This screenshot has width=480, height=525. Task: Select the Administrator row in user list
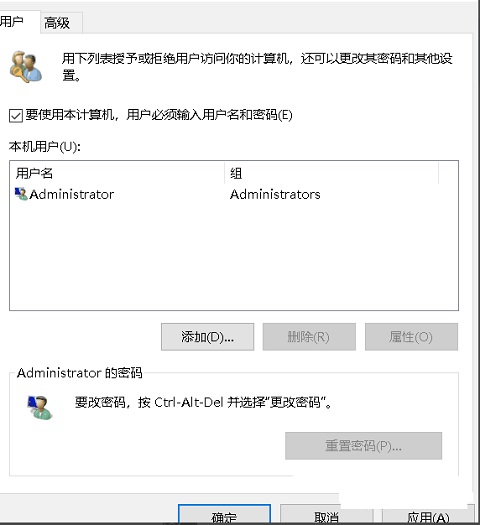[234, 194]
